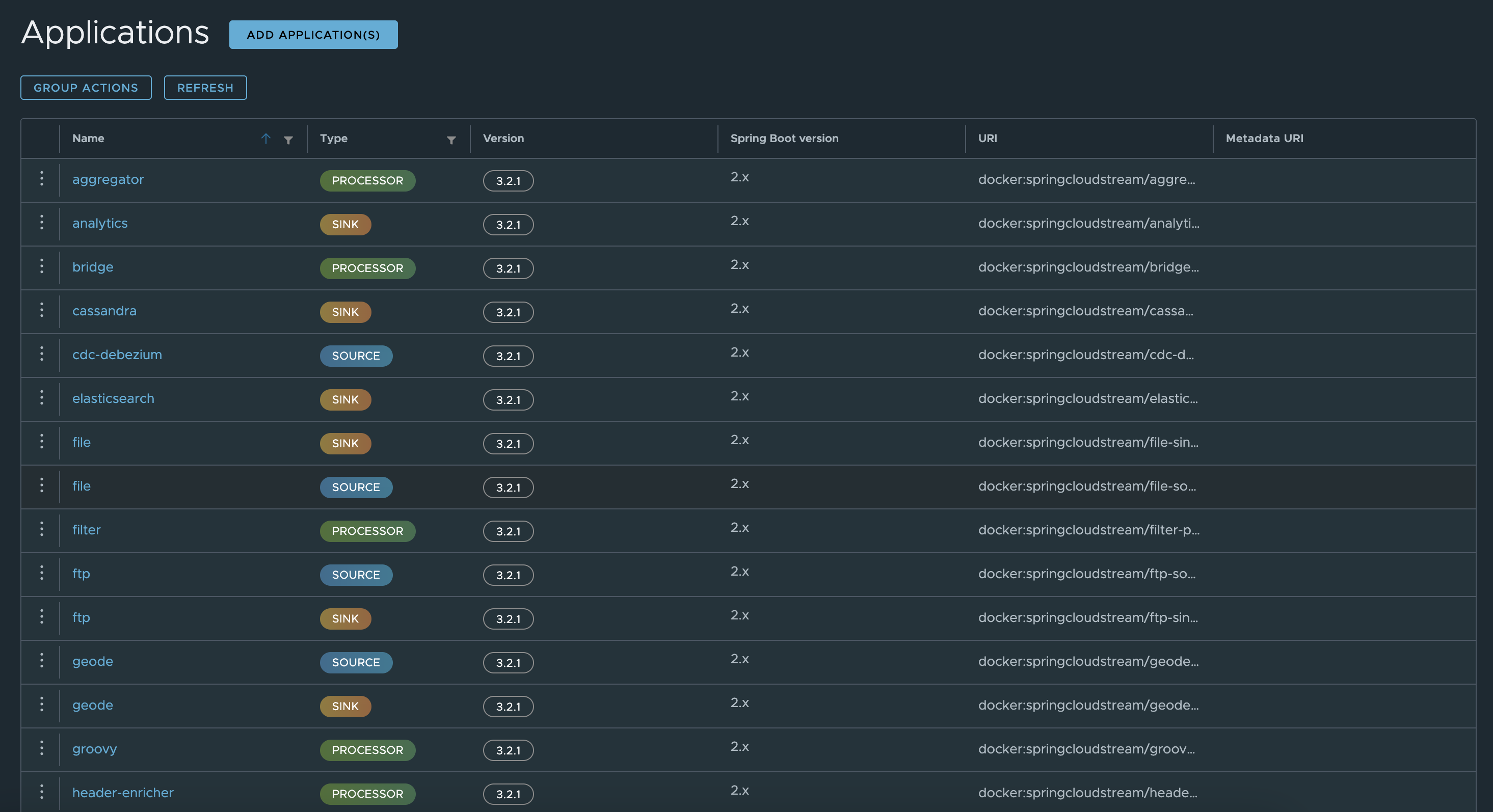The width and height of the screenshot is (1493, 812).
Task: Open the actions menu for aggregator row
Action: click(42, 179)
